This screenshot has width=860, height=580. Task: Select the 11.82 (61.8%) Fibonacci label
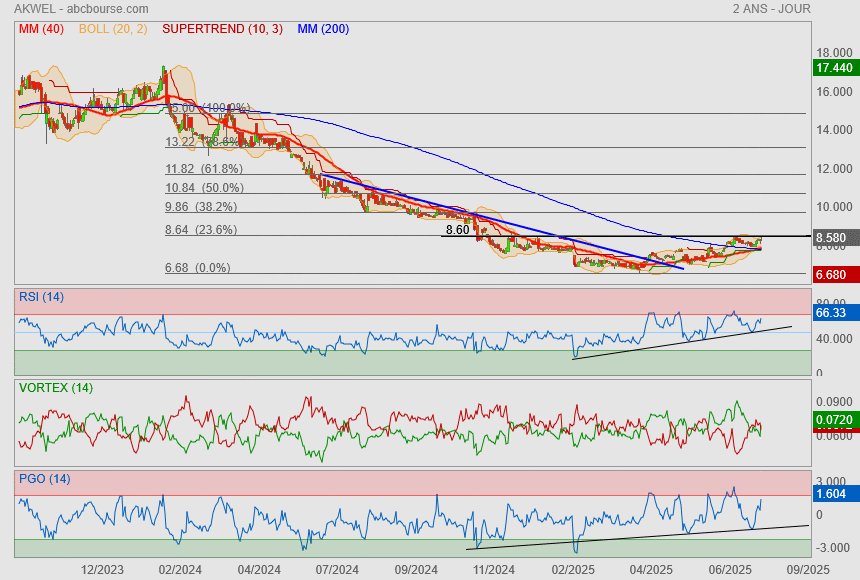[x=204, y=169]
